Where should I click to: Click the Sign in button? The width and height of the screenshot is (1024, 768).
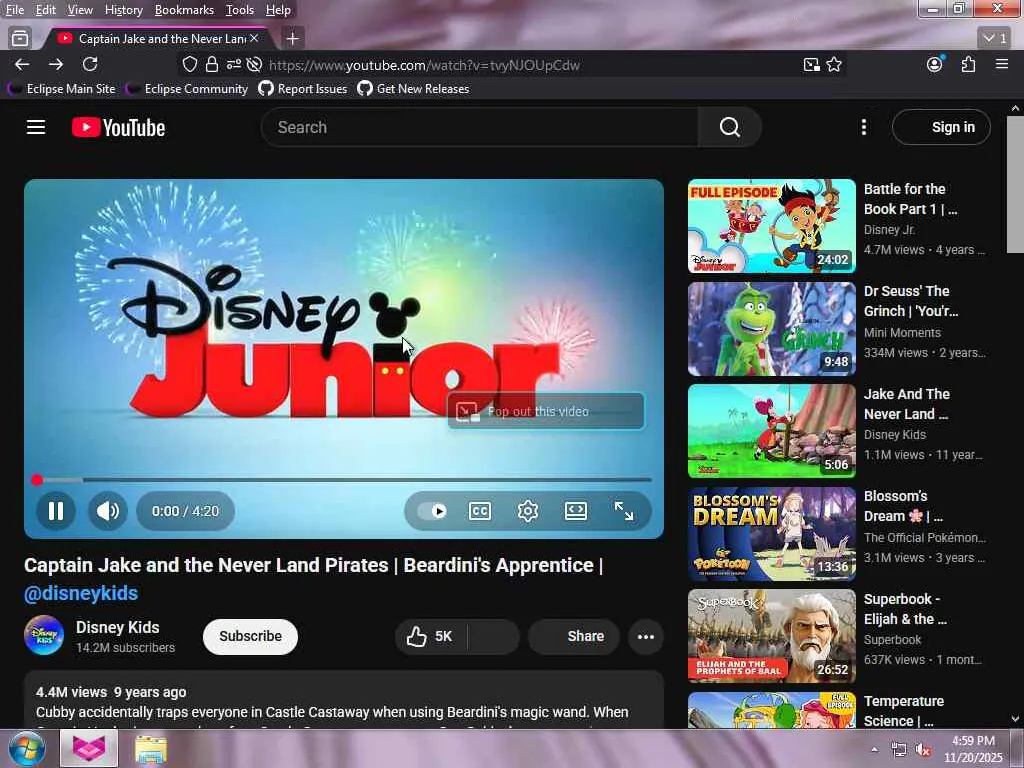pos(941,127)
